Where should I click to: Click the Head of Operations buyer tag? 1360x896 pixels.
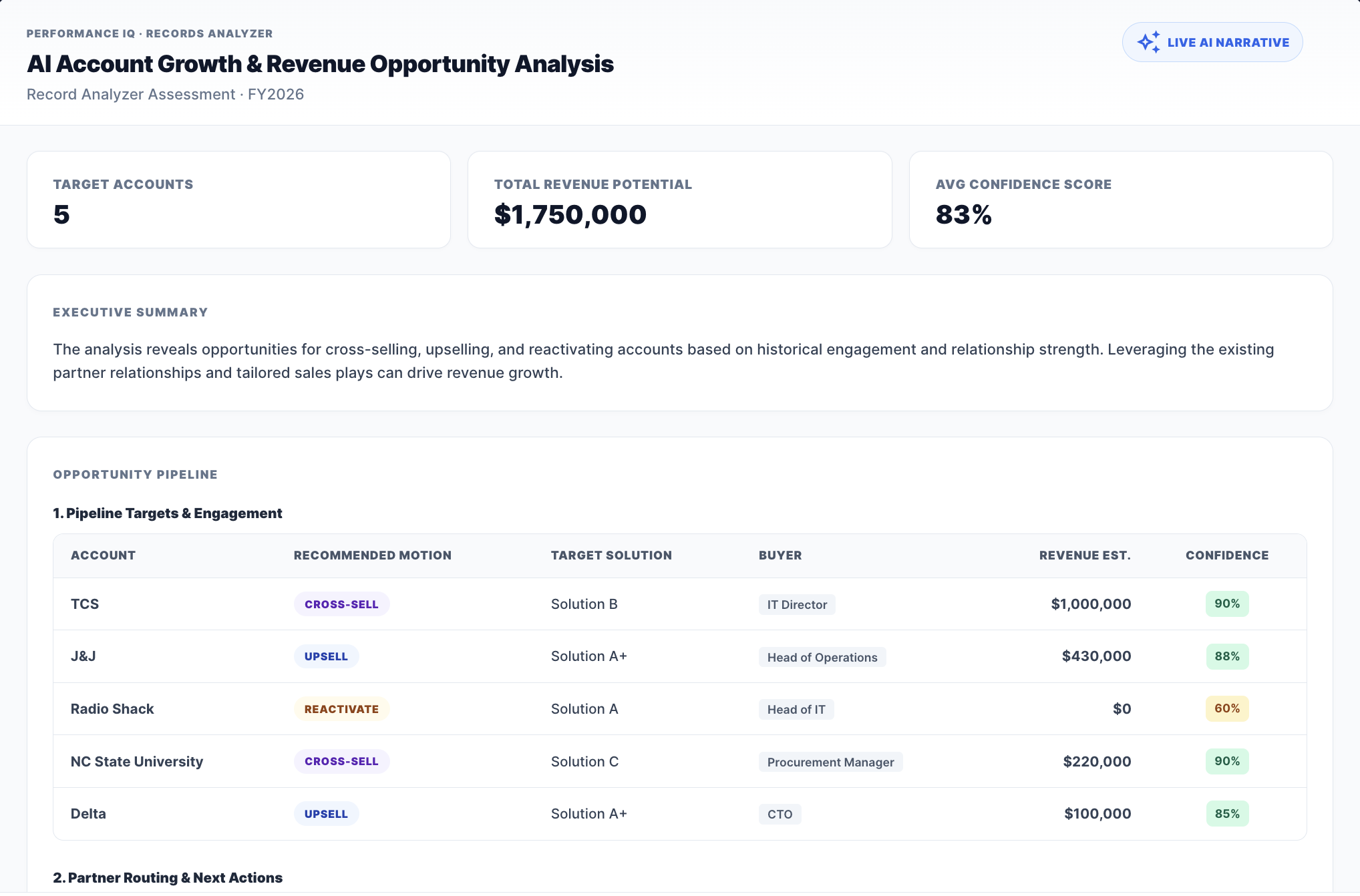point(822,657)
